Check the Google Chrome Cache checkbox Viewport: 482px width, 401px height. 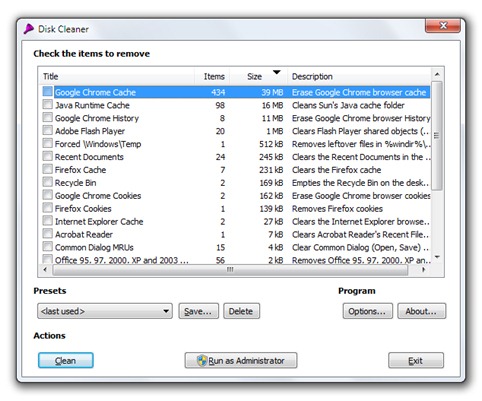[47, 92]
